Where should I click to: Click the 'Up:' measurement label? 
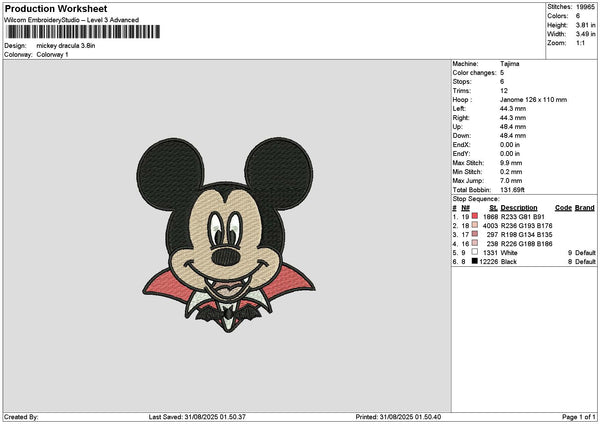(458, 127)
